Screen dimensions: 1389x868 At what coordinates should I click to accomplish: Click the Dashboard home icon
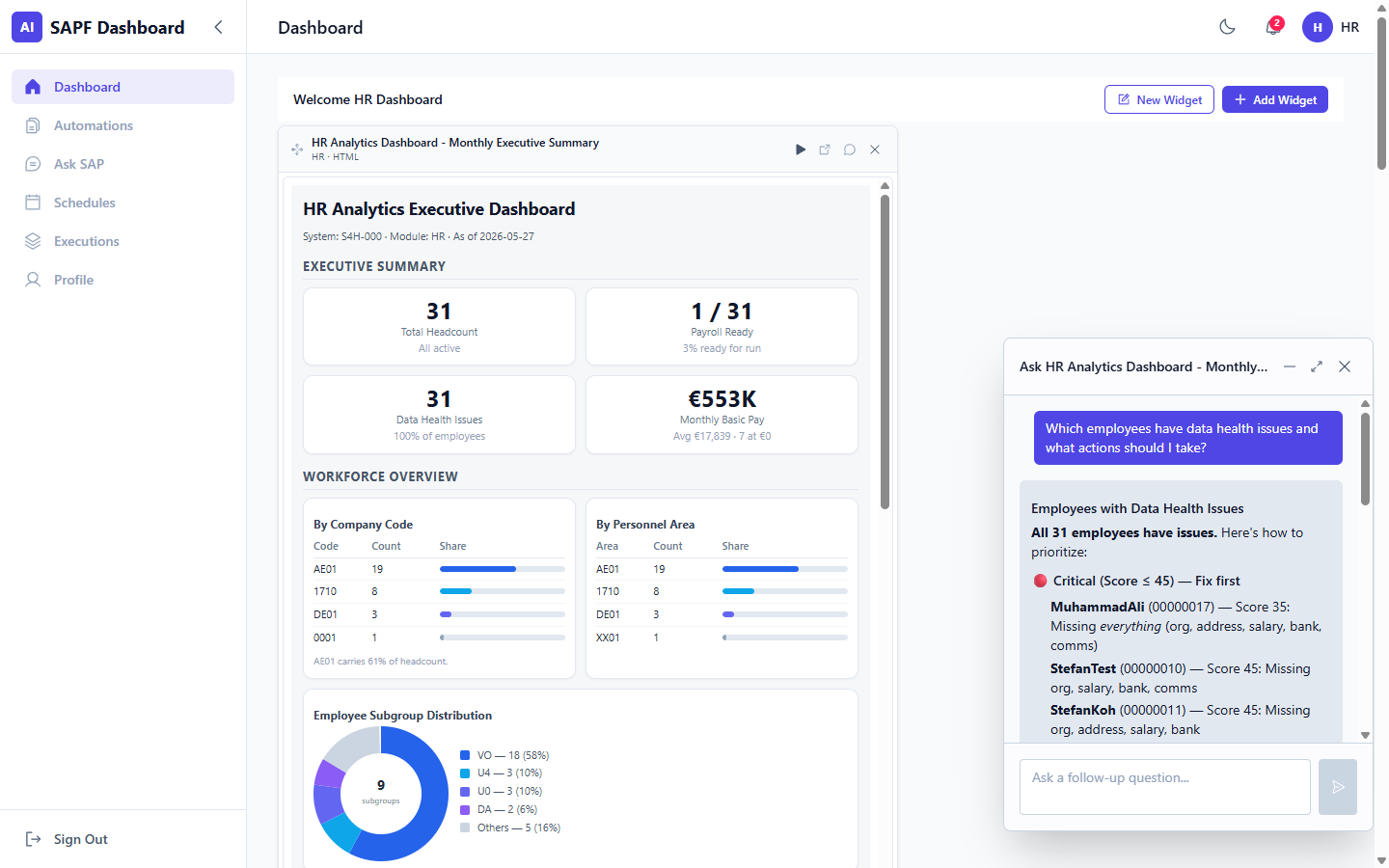33,87
